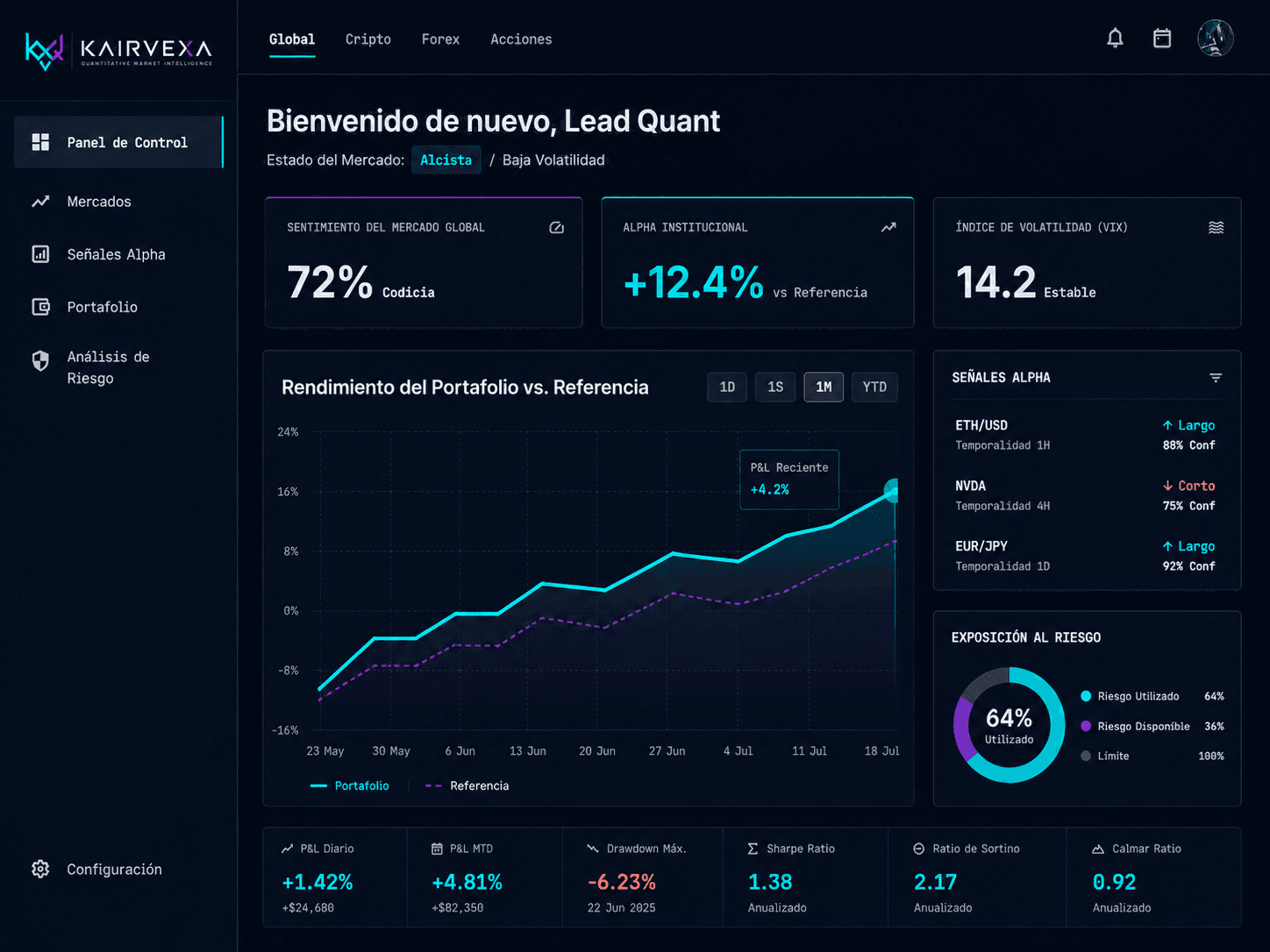
Task: Click the up arrow beside ETH/USD Largo
Action: coord(1167,425)
